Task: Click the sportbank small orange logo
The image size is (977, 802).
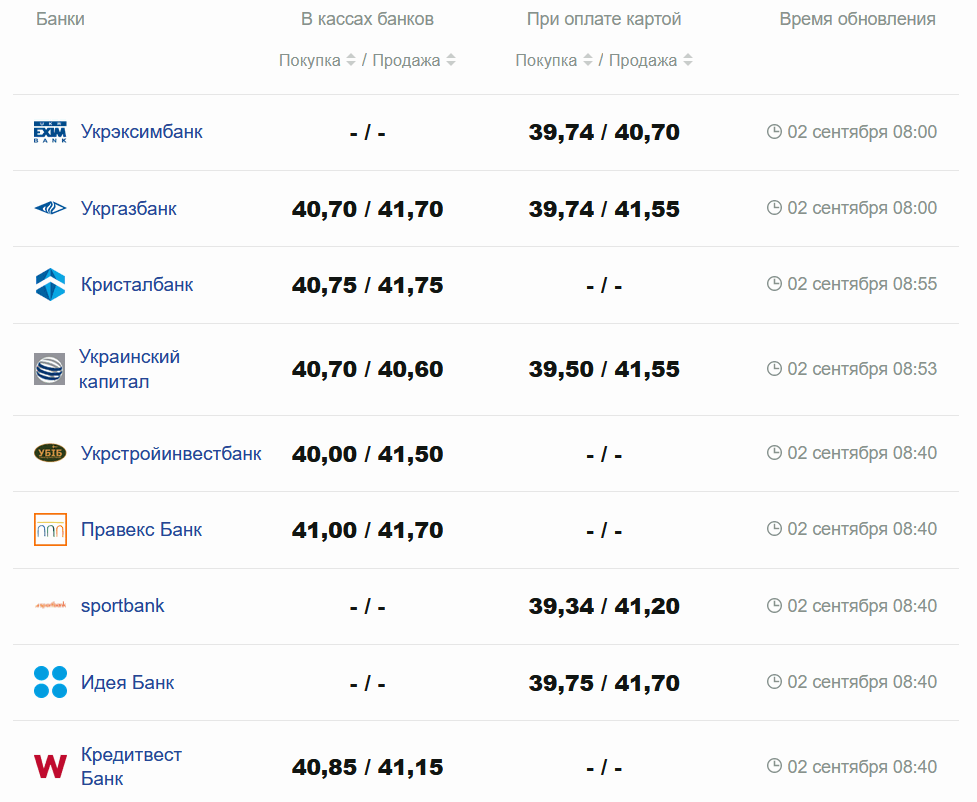Action: tap(50, 606)
